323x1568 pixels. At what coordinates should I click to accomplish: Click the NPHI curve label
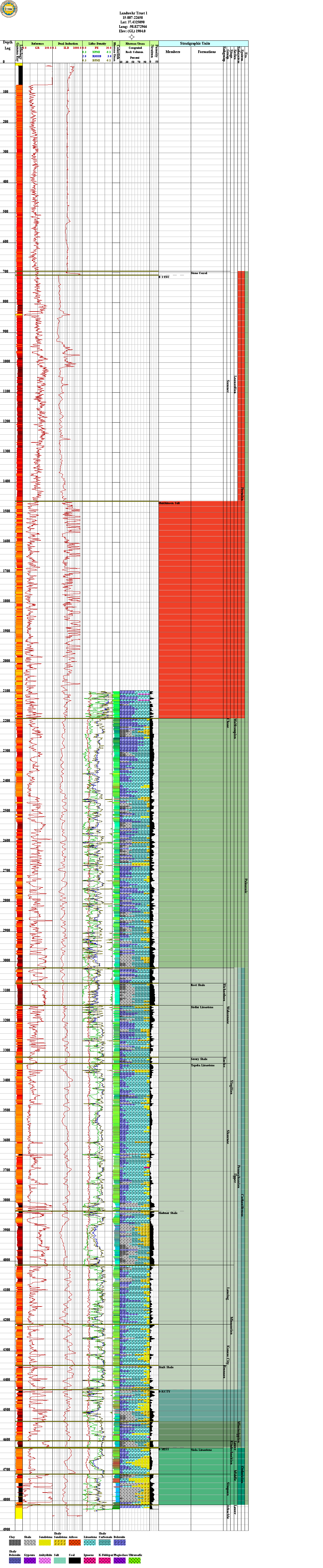point(96,52)
